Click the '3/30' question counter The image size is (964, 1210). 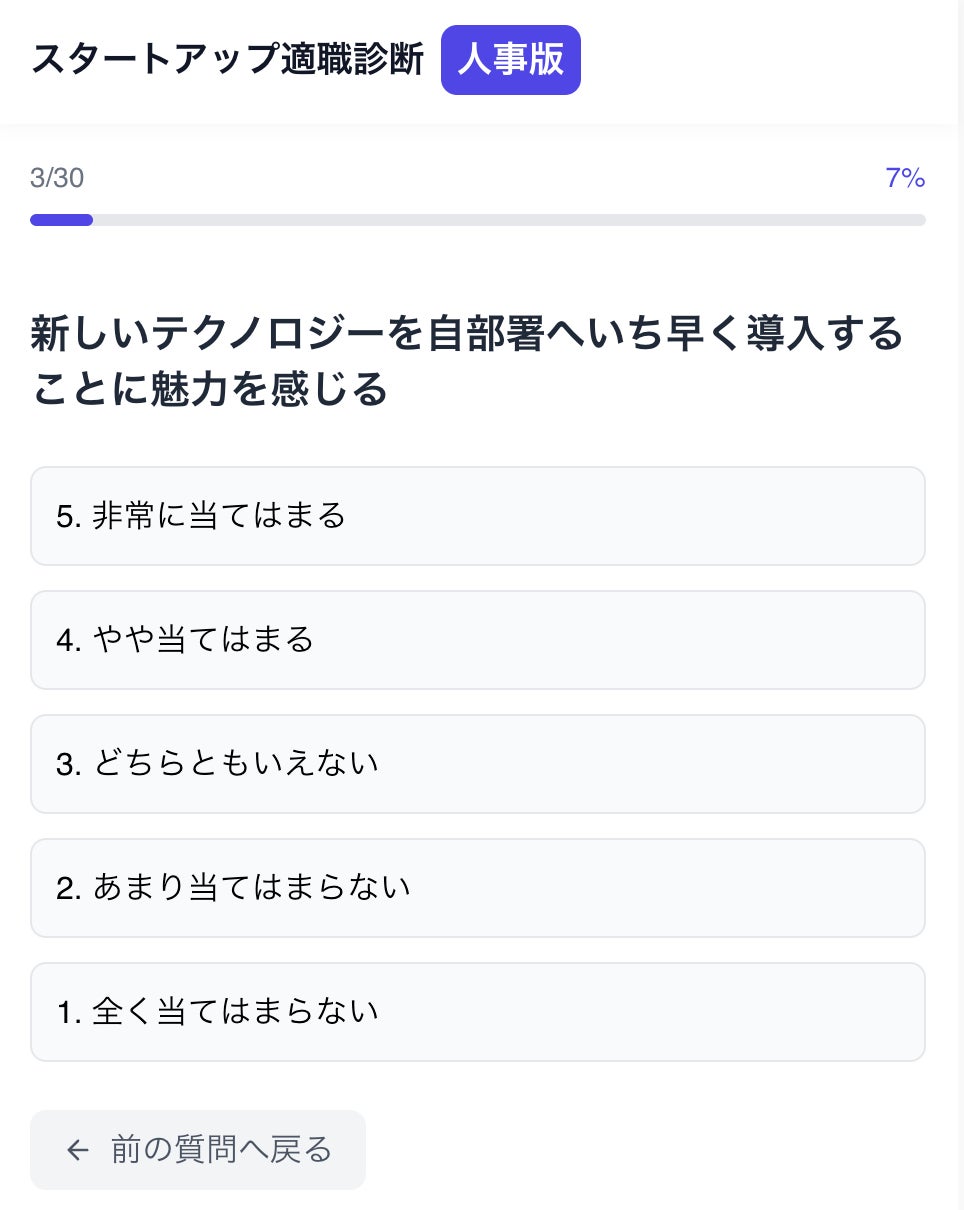[x=57, y=179]
